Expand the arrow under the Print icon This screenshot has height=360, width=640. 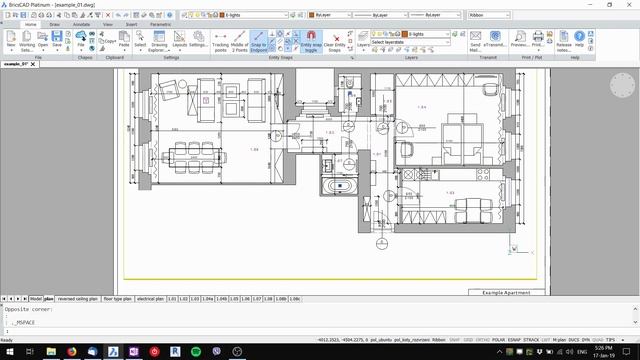(538, 51)
